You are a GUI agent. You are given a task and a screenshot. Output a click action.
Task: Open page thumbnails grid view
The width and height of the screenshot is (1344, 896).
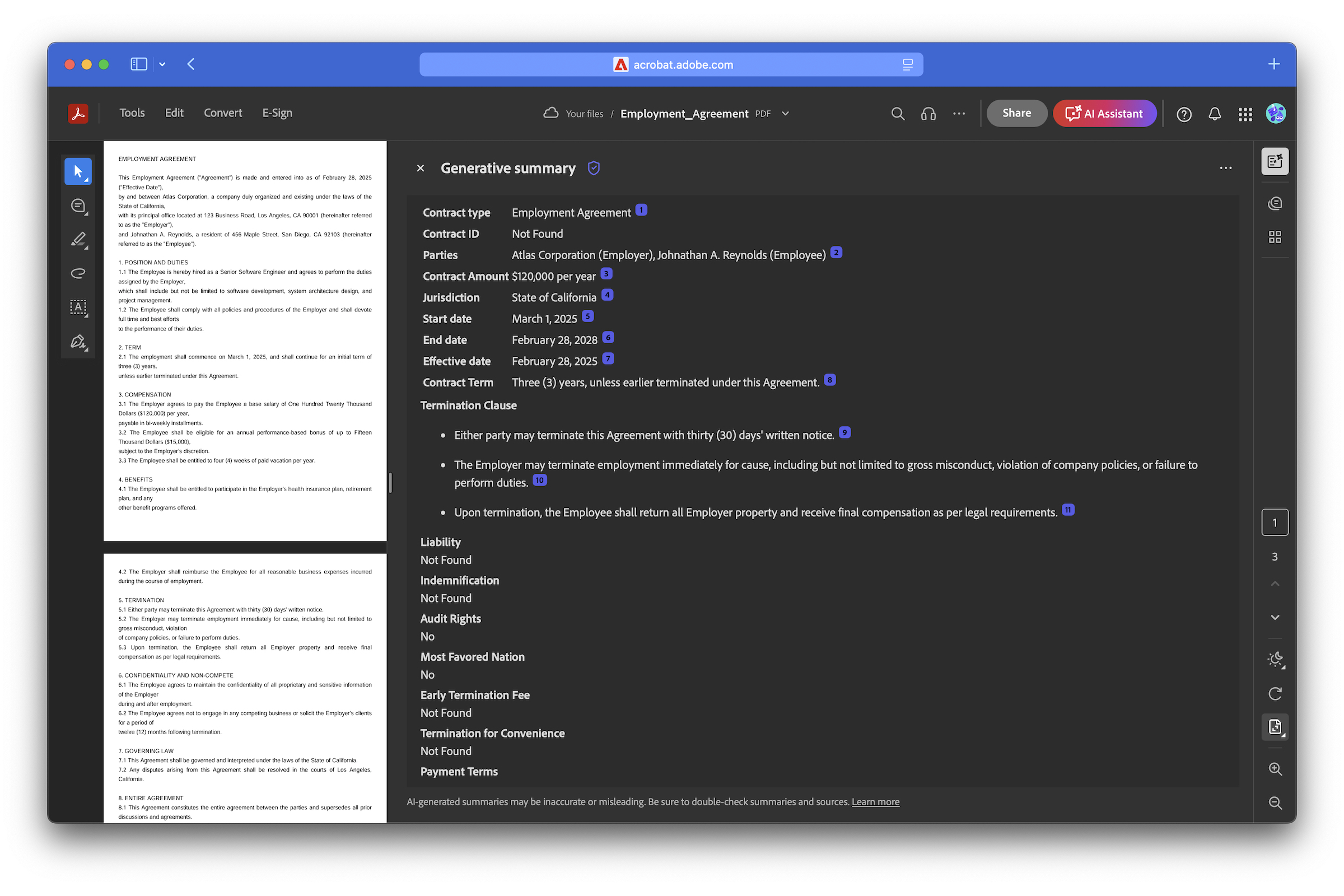pyautogui.click(x=1276, y=236)
